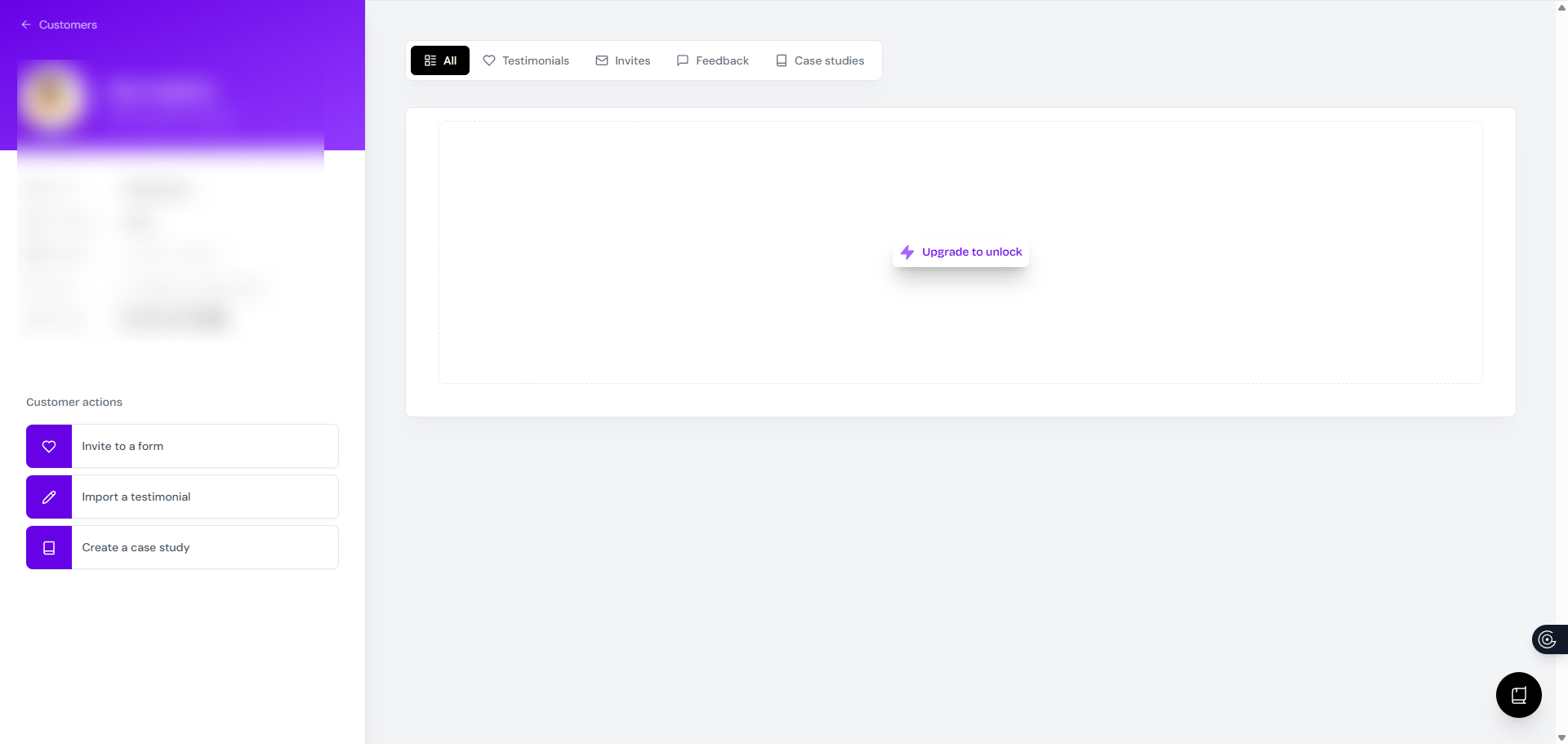Open the Testimonials tab
This screenshot has width=1568, height=744.
tap(526, 60)
